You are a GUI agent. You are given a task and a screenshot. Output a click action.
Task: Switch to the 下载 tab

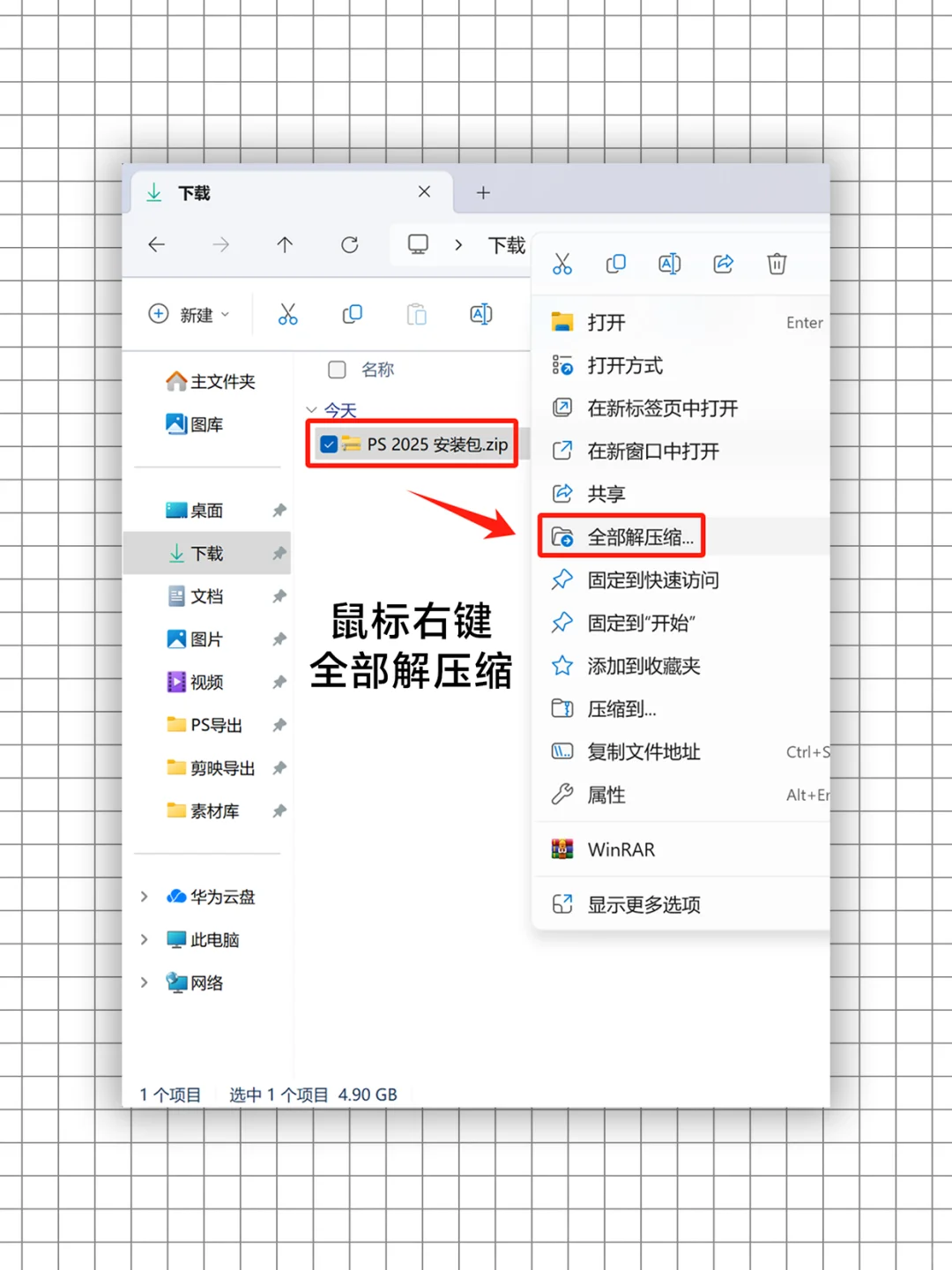pyautogui.click(x=196, y=192)
